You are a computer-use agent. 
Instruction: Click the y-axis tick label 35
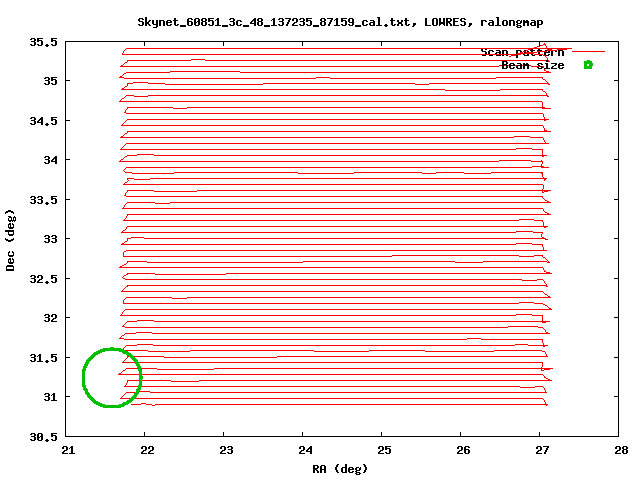[x=51, y=81]
